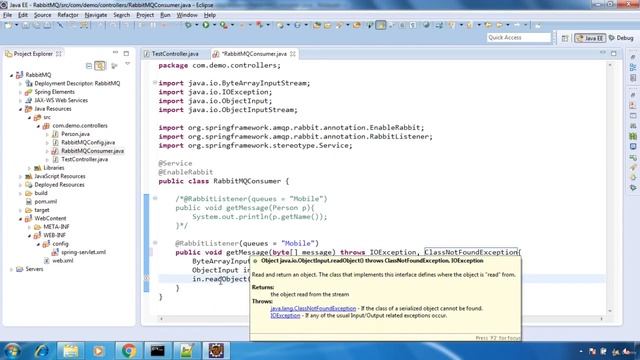Click java.lang.ClassNotFoundException link in tooltip
Screen dimensions: 640x360
pyautogui.click(x=313, y=309)
